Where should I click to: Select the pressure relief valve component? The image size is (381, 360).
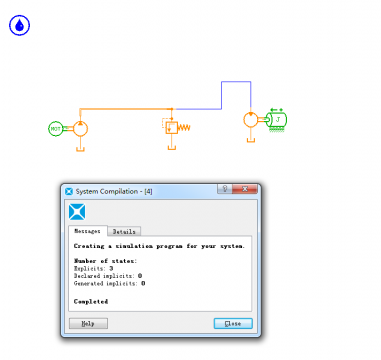click(172, 128)
